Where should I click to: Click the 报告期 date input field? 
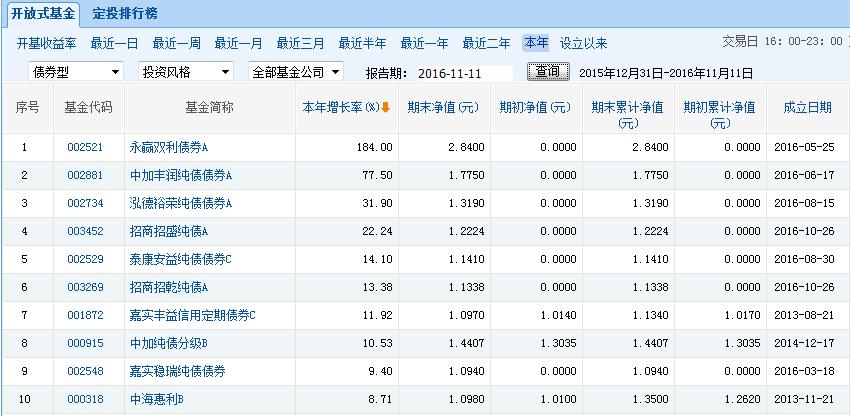coord(463,73)
